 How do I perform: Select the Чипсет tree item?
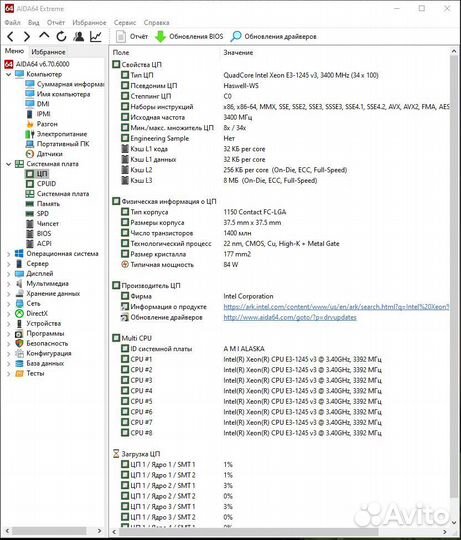pos(42,224)
